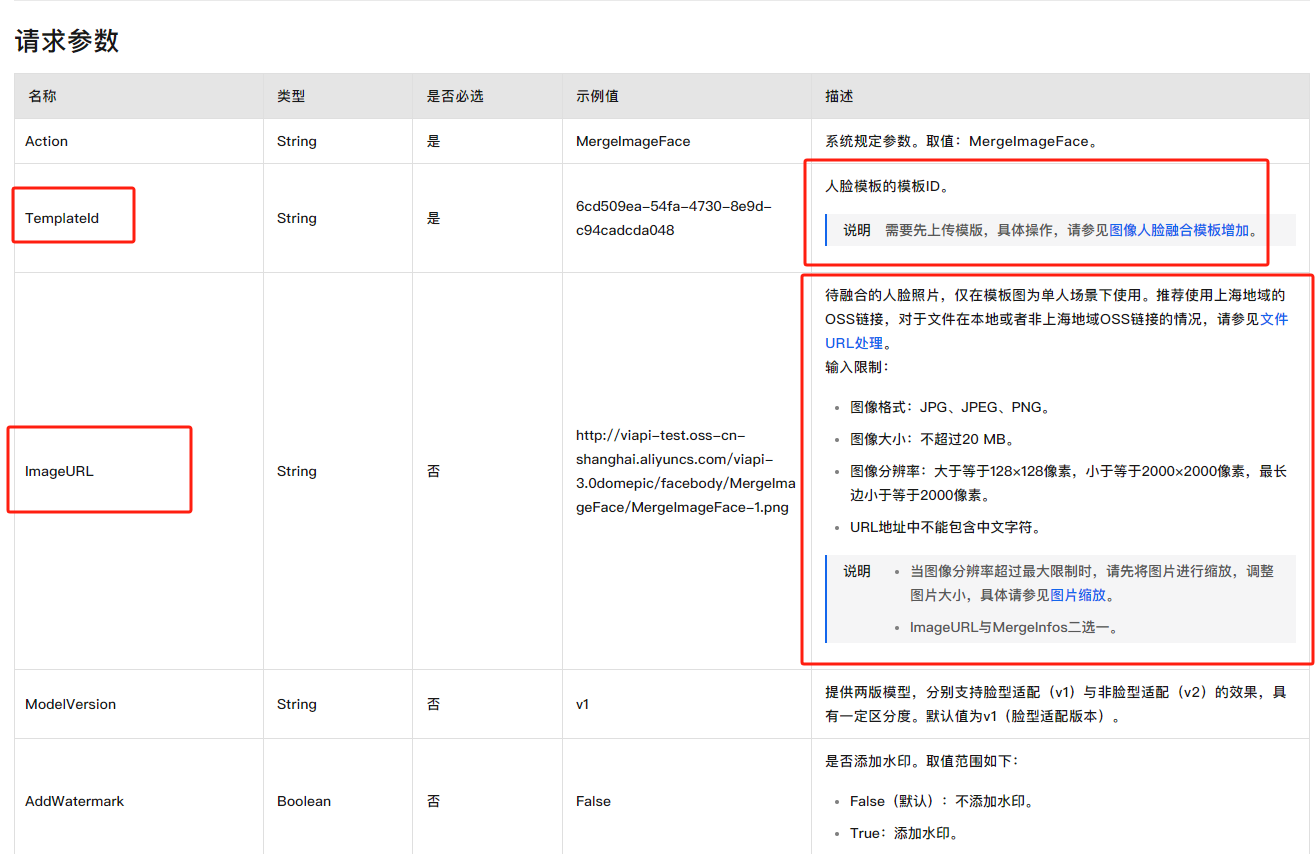Image resolution: width=1316 pixels, height=854 pixels.
Task: Click 否 required value in ImageURL row
Action: coord(434,471)
